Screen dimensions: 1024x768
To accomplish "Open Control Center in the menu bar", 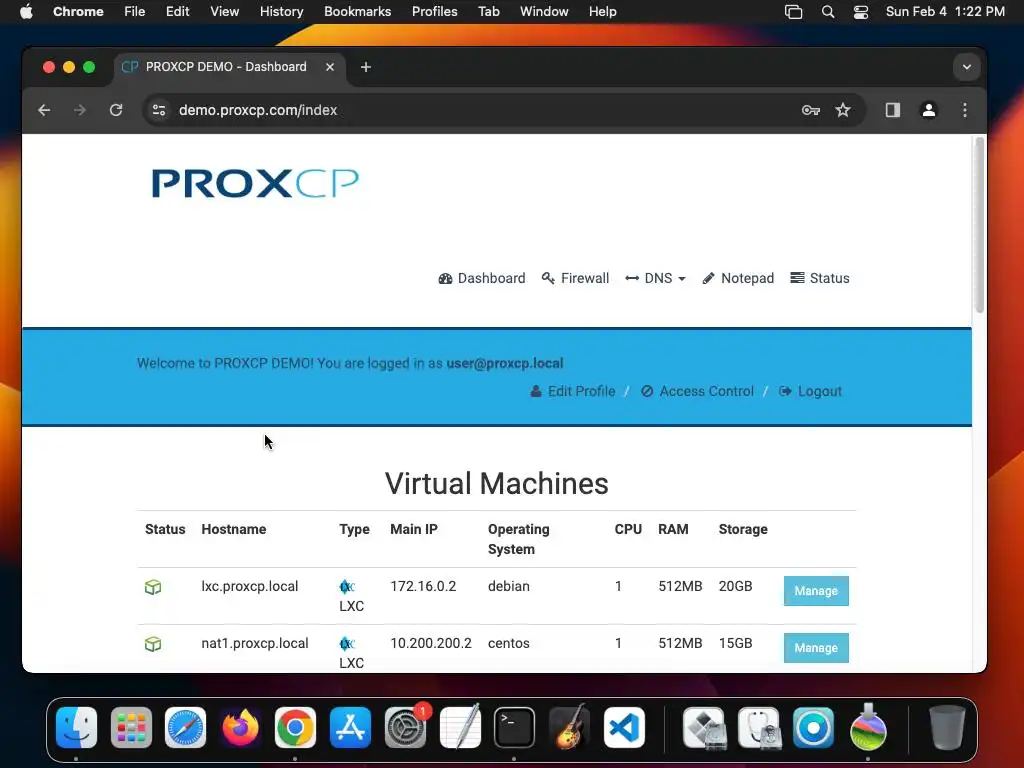I will pyautogui.click(x=861, y=12).
